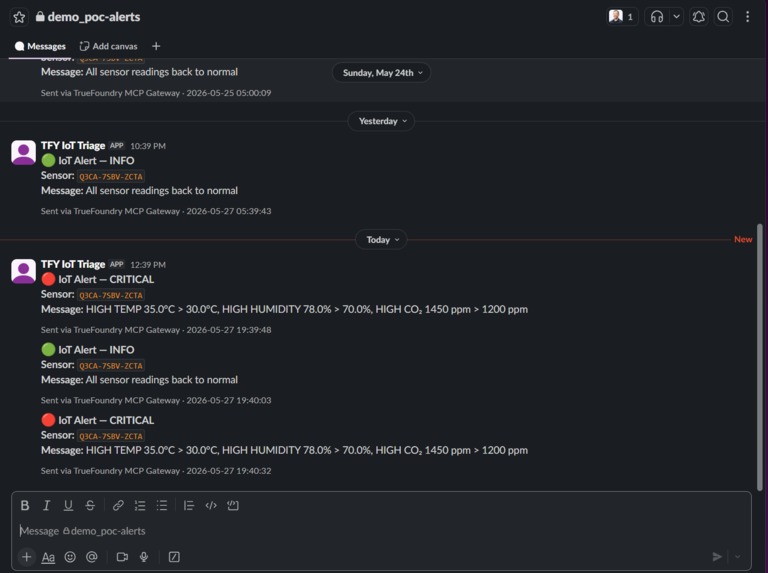
Task: Click TFY IoT Triage avatar on 12:39 PM message
Action: pos(24,271)
